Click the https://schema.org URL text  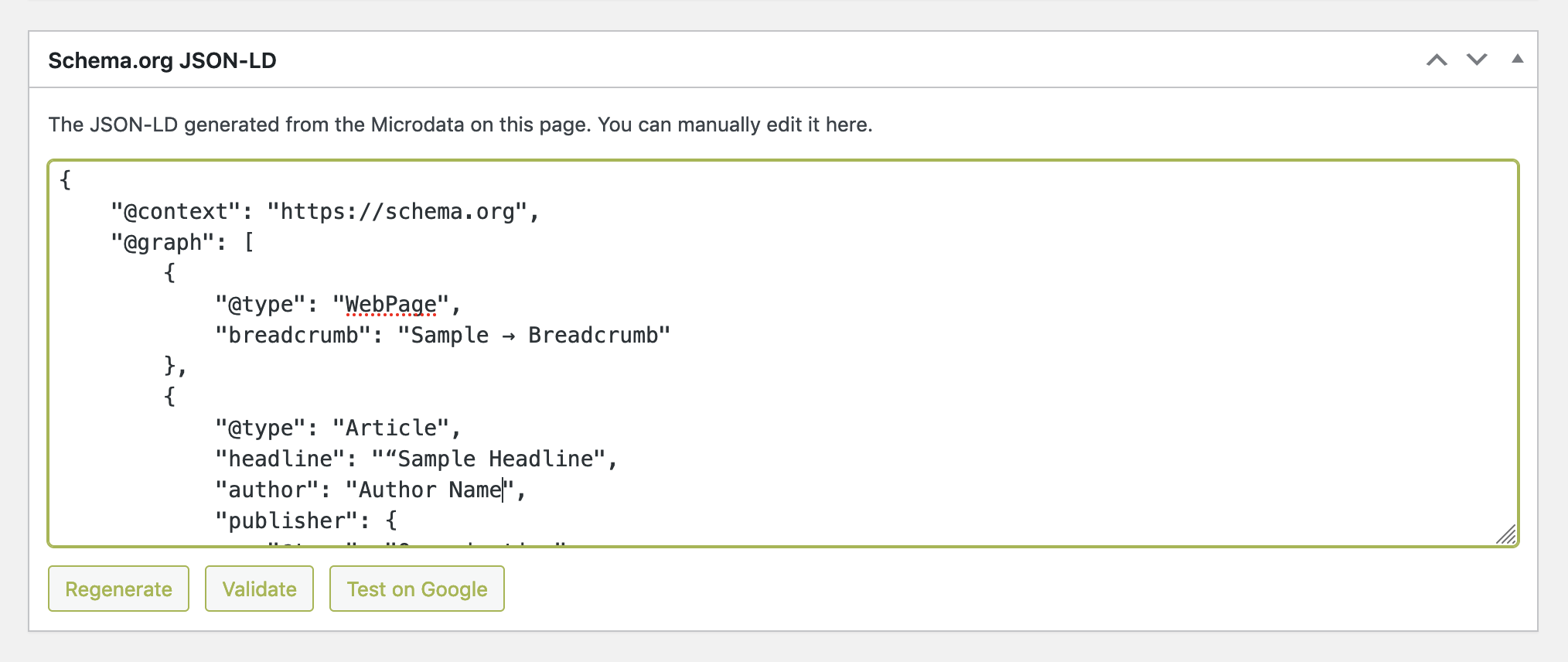397,212
